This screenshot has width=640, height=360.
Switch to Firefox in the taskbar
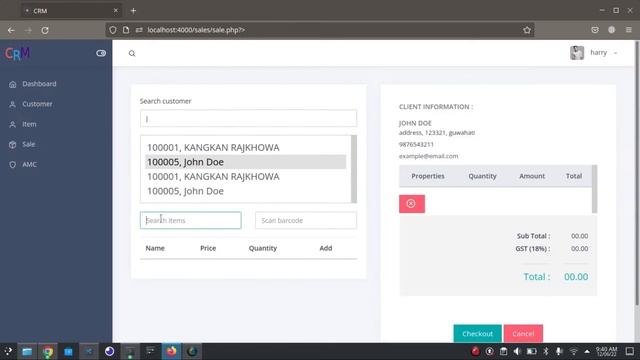(x=171, y=351)
